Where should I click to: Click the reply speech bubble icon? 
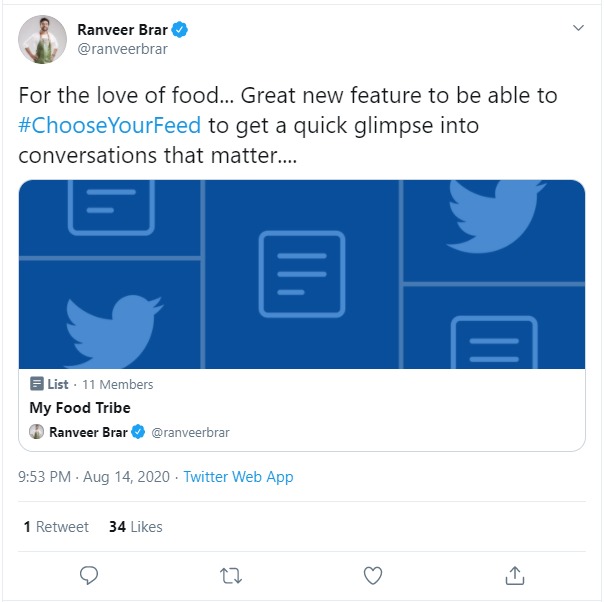(x=89, y=575)
